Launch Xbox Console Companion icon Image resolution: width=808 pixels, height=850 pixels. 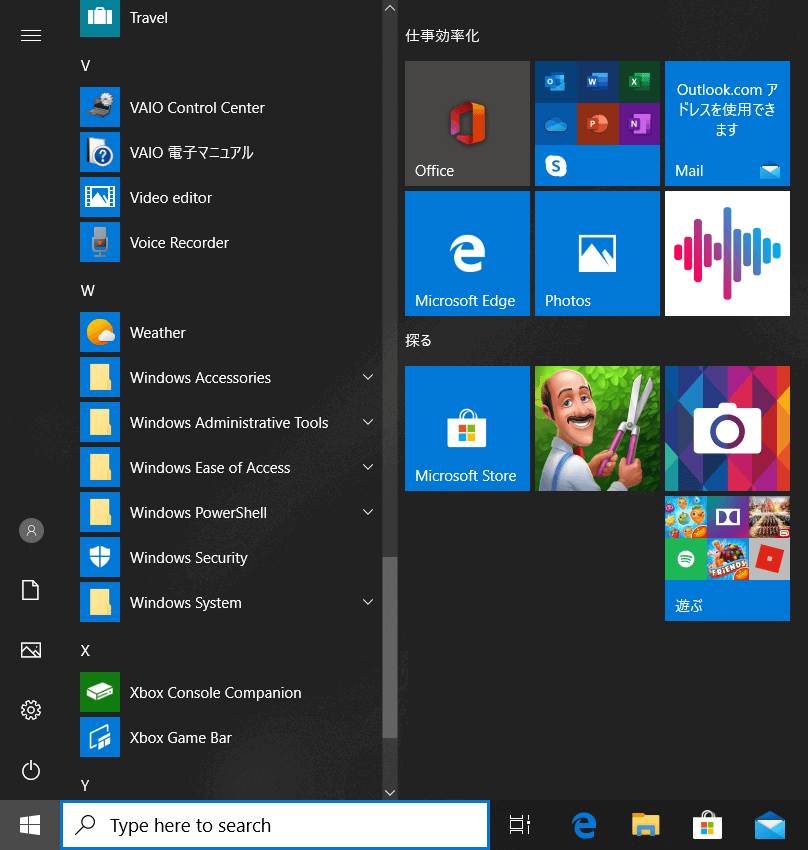tap(100, 692)
